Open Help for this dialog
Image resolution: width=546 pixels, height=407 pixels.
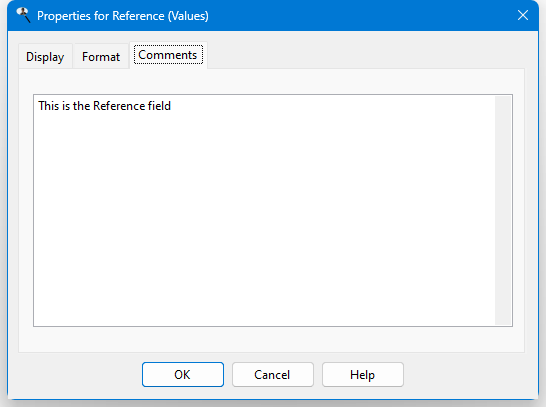(x=363, y=375)
